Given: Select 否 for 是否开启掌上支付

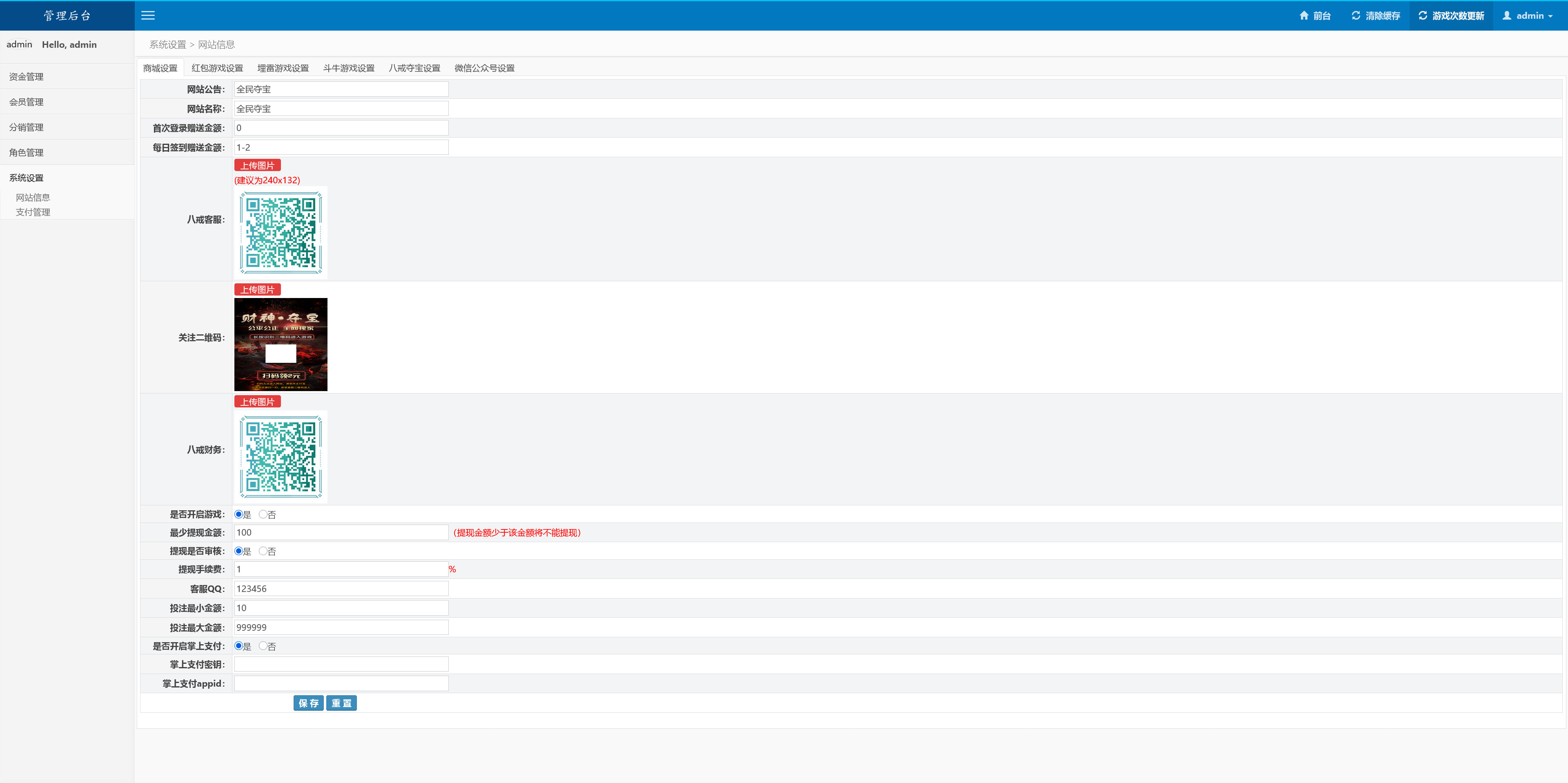Looking at the screenshot, I should pos(263,646).
